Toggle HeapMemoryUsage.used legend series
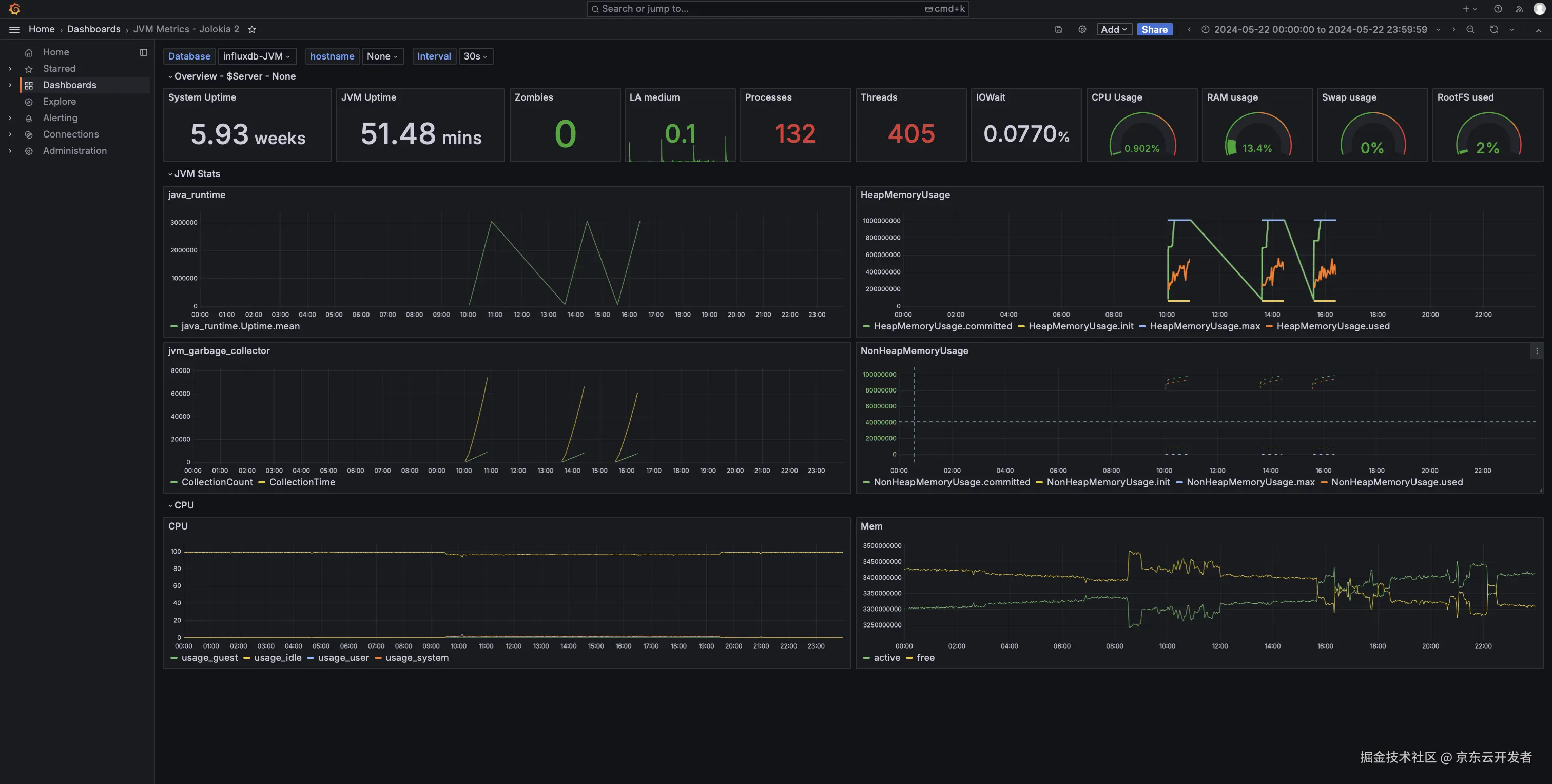Viewport: 1552px width, 784px height. click(x=1333, y=326)
